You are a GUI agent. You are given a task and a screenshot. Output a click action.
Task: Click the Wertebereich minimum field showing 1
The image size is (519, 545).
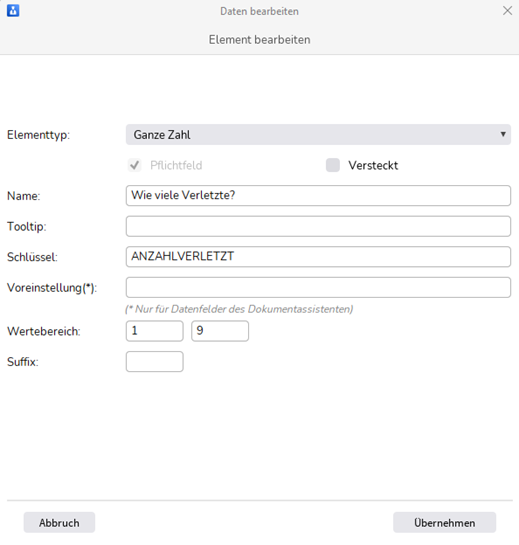154,331
